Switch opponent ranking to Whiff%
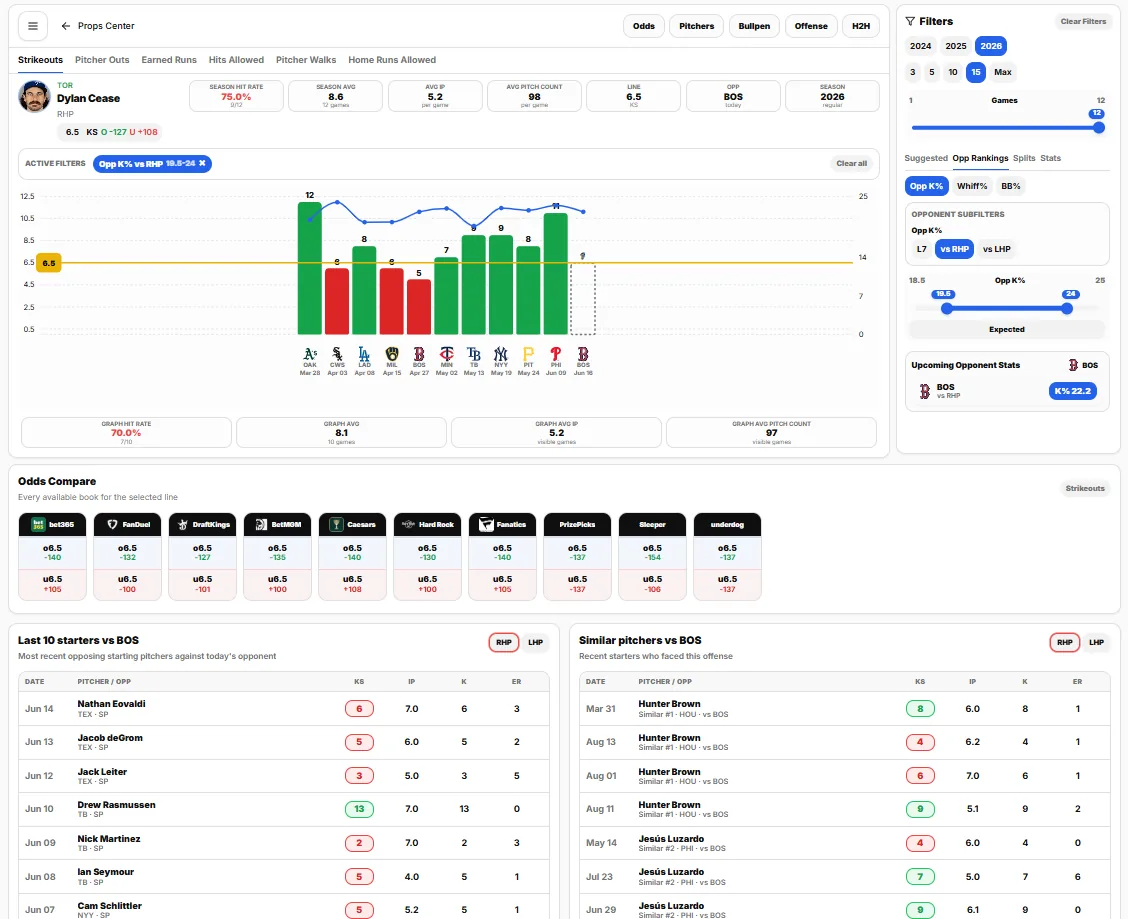This screenshot has height=919, width=1128. point(972,186)
